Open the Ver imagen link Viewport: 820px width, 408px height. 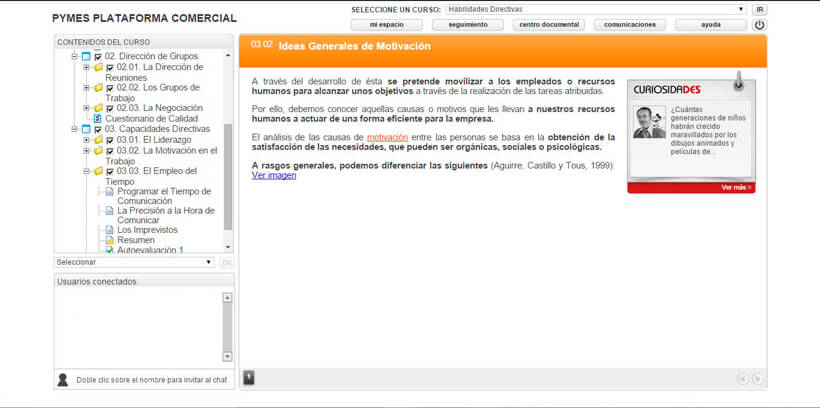(x=274, y=176)
